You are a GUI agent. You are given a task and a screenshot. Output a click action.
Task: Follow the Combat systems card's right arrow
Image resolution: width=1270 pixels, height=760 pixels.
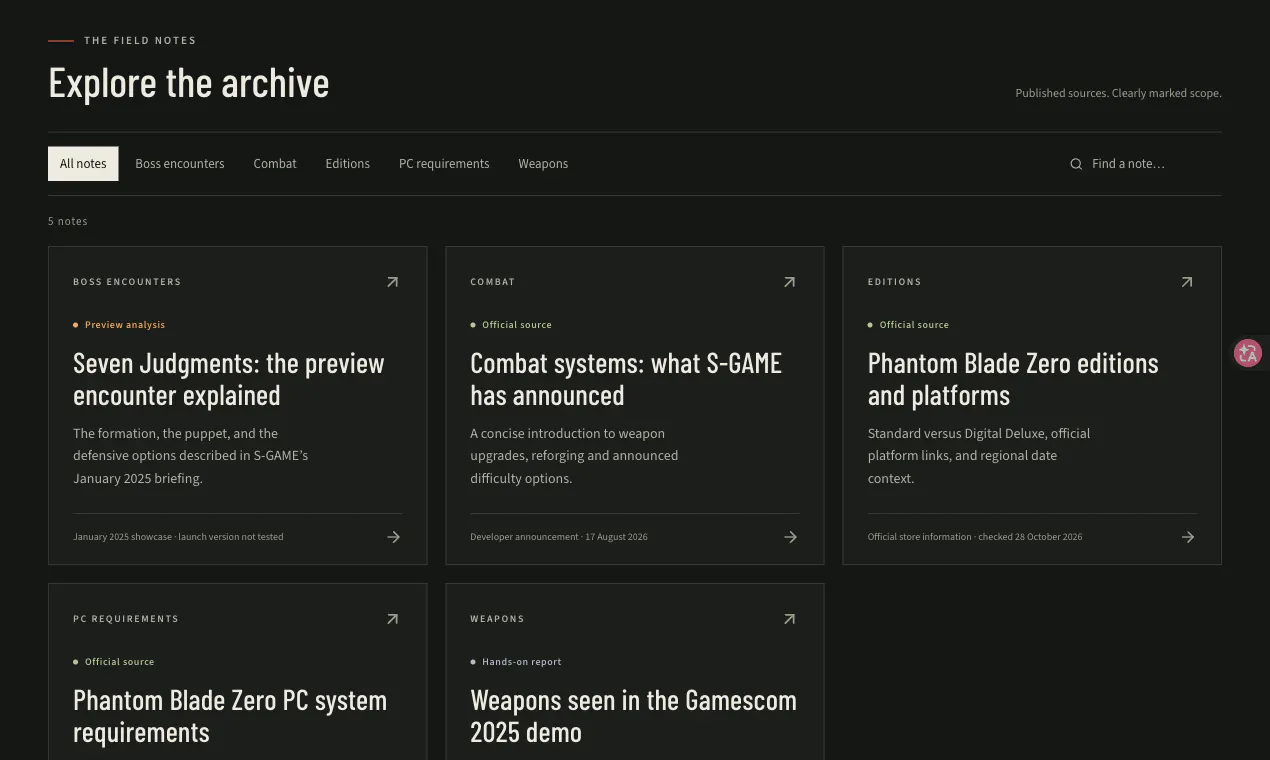pos(790,537)
